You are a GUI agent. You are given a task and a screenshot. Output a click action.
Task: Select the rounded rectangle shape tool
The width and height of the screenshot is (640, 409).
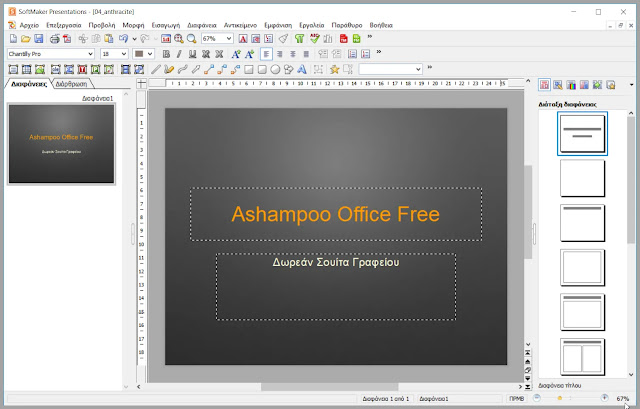(262, 69)
